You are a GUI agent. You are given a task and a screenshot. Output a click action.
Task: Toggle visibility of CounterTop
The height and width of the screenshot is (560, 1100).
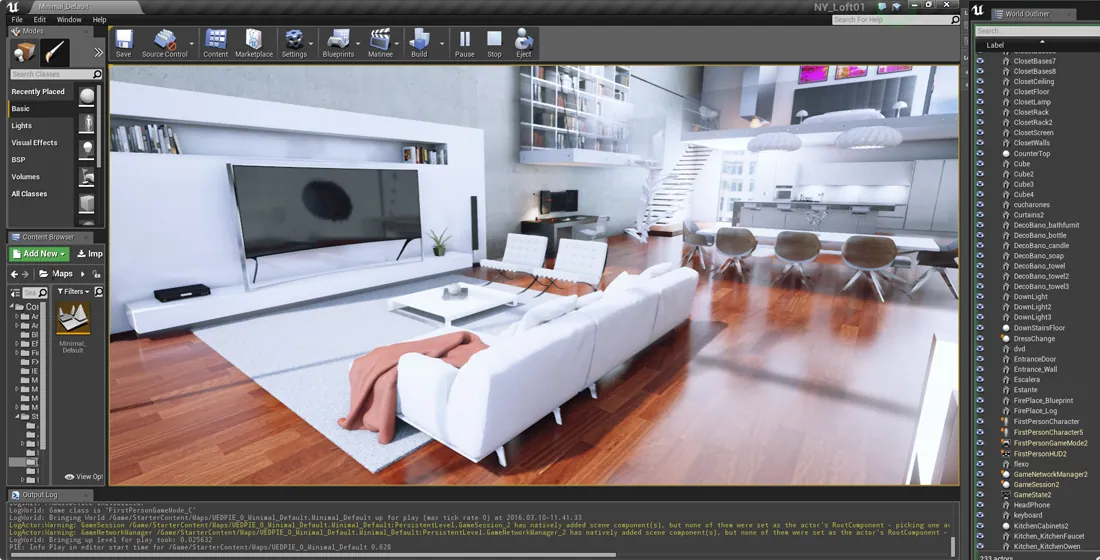pyautogui.click(x=981, y=153)
